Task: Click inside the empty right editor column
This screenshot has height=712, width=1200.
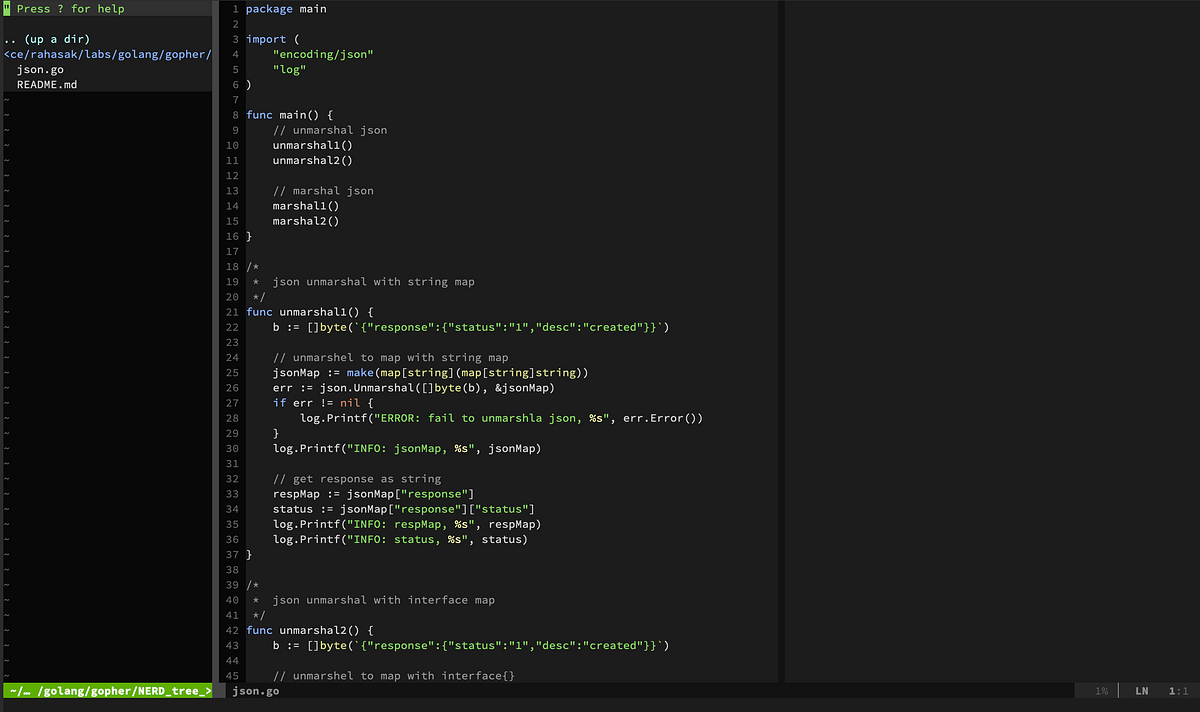Action: pyautogui.click(x=990, y=350)
